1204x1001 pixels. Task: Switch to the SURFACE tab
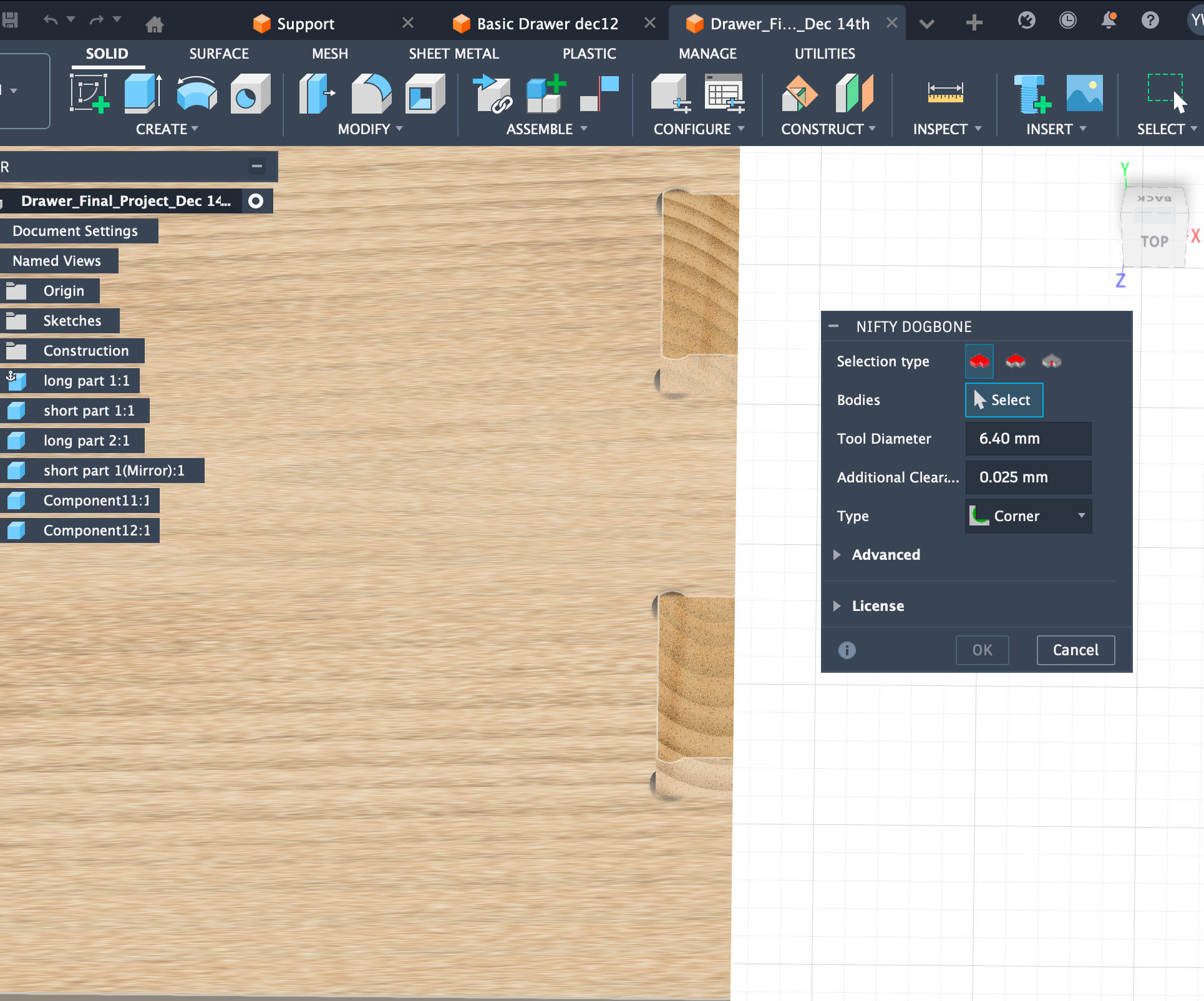pyautogui.click(x=219, y=54)
